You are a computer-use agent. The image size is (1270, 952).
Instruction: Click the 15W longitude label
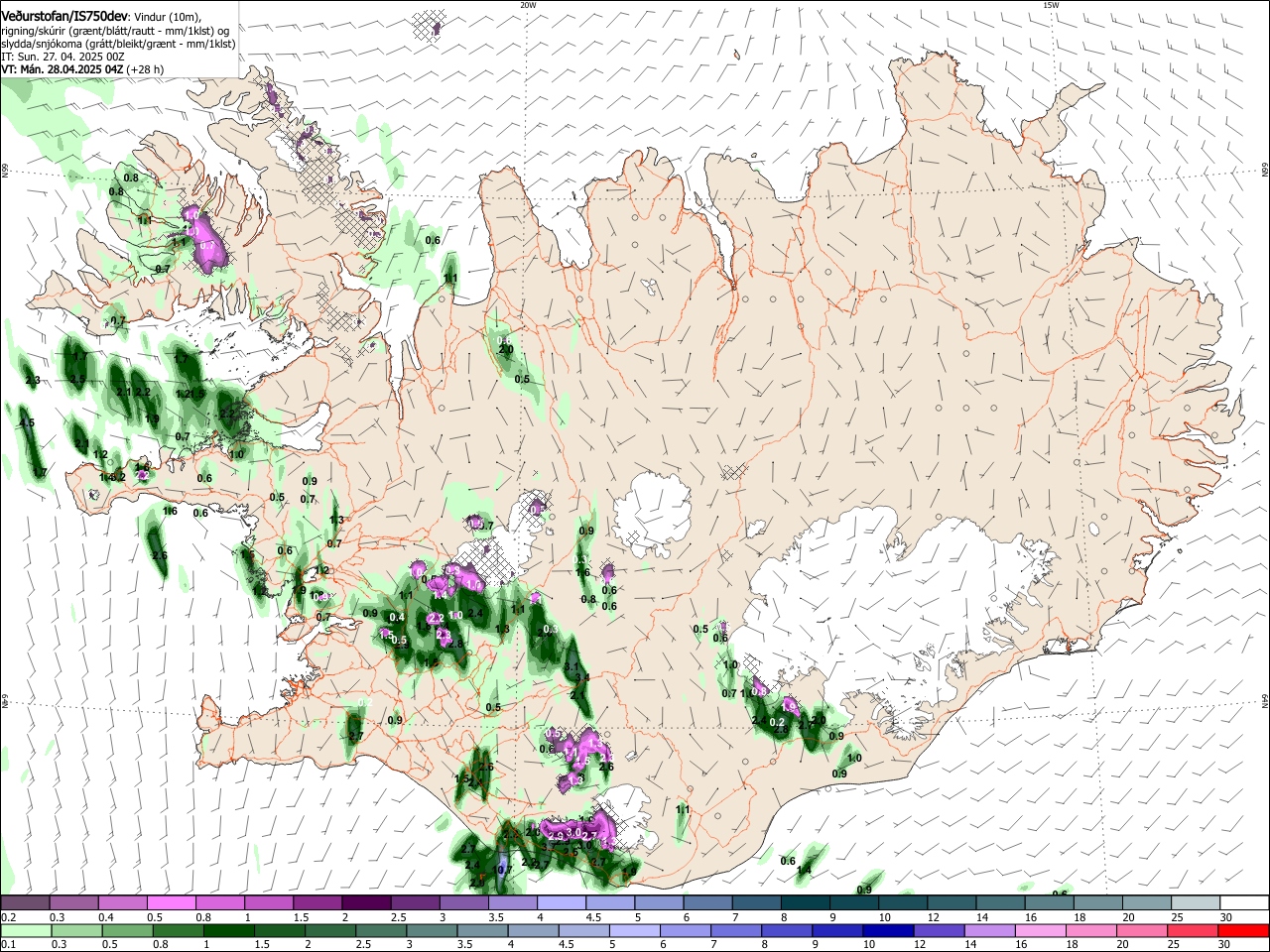1051,5
